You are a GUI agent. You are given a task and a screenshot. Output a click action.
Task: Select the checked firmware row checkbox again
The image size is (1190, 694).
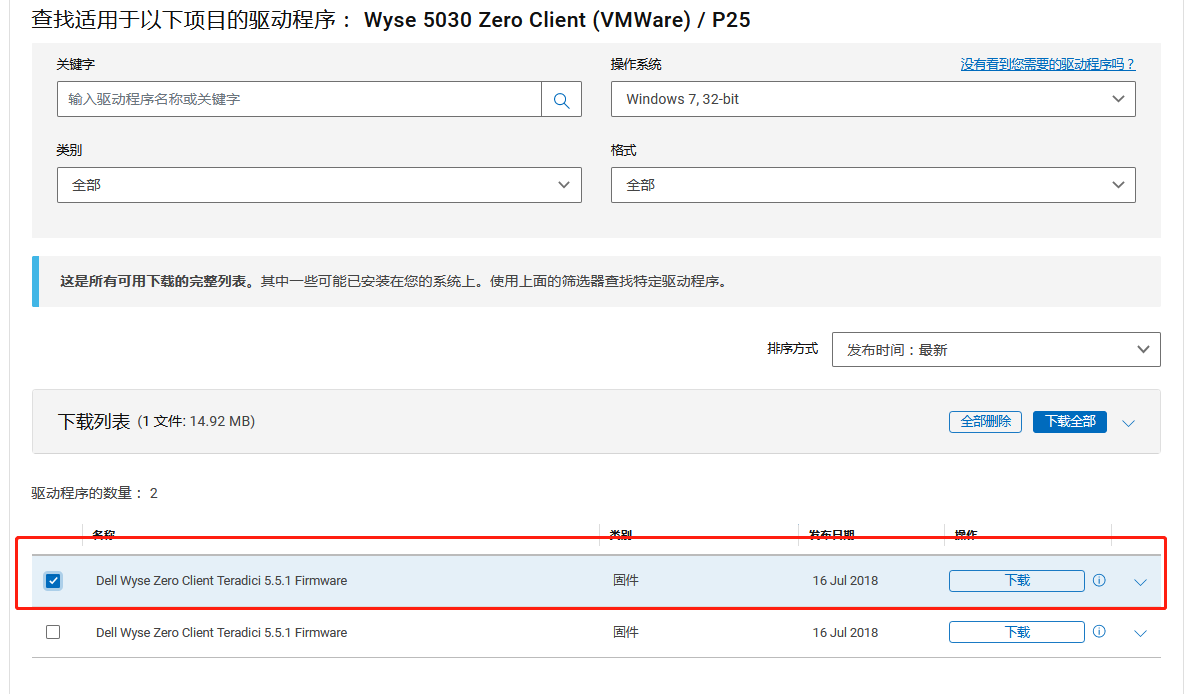tap(53, 580)
